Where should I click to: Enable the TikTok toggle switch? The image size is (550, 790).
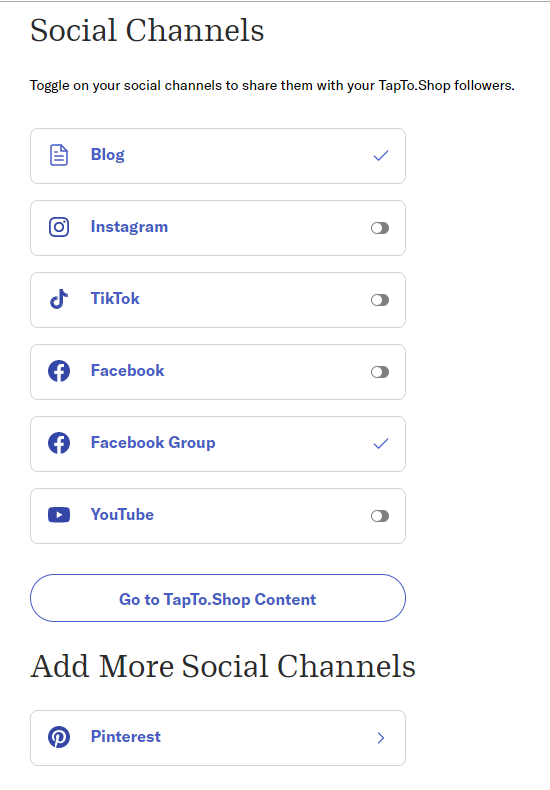[380, 300]
